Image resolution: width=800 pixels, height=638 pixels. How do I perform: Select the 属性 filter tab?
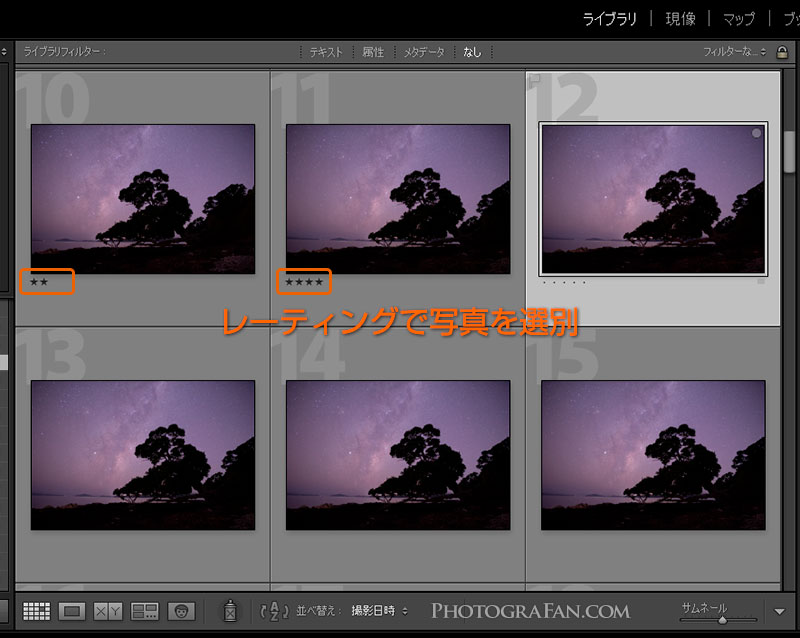pos(373,52)
